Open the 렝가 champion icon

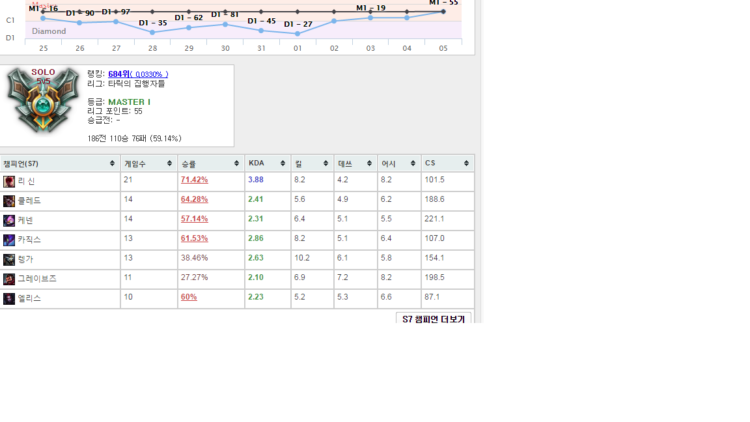pos(9,259)
